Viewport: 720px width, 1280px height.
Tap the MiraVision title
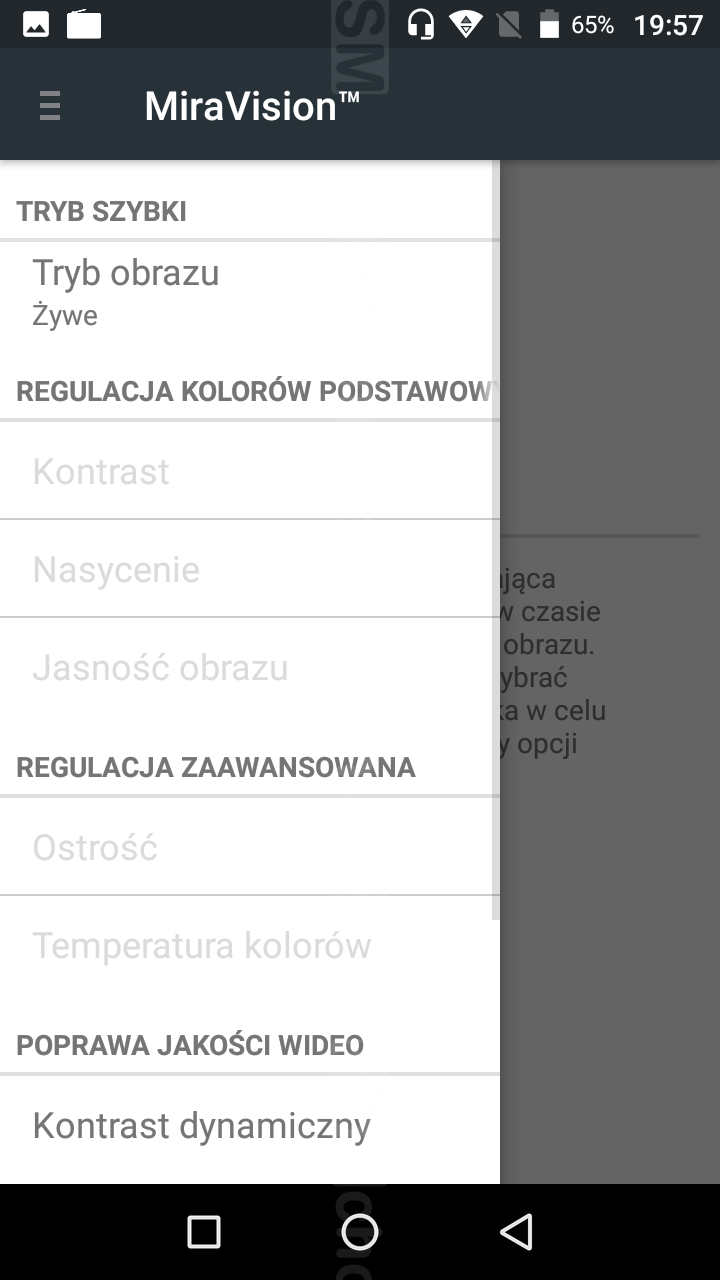click(252, 106)
